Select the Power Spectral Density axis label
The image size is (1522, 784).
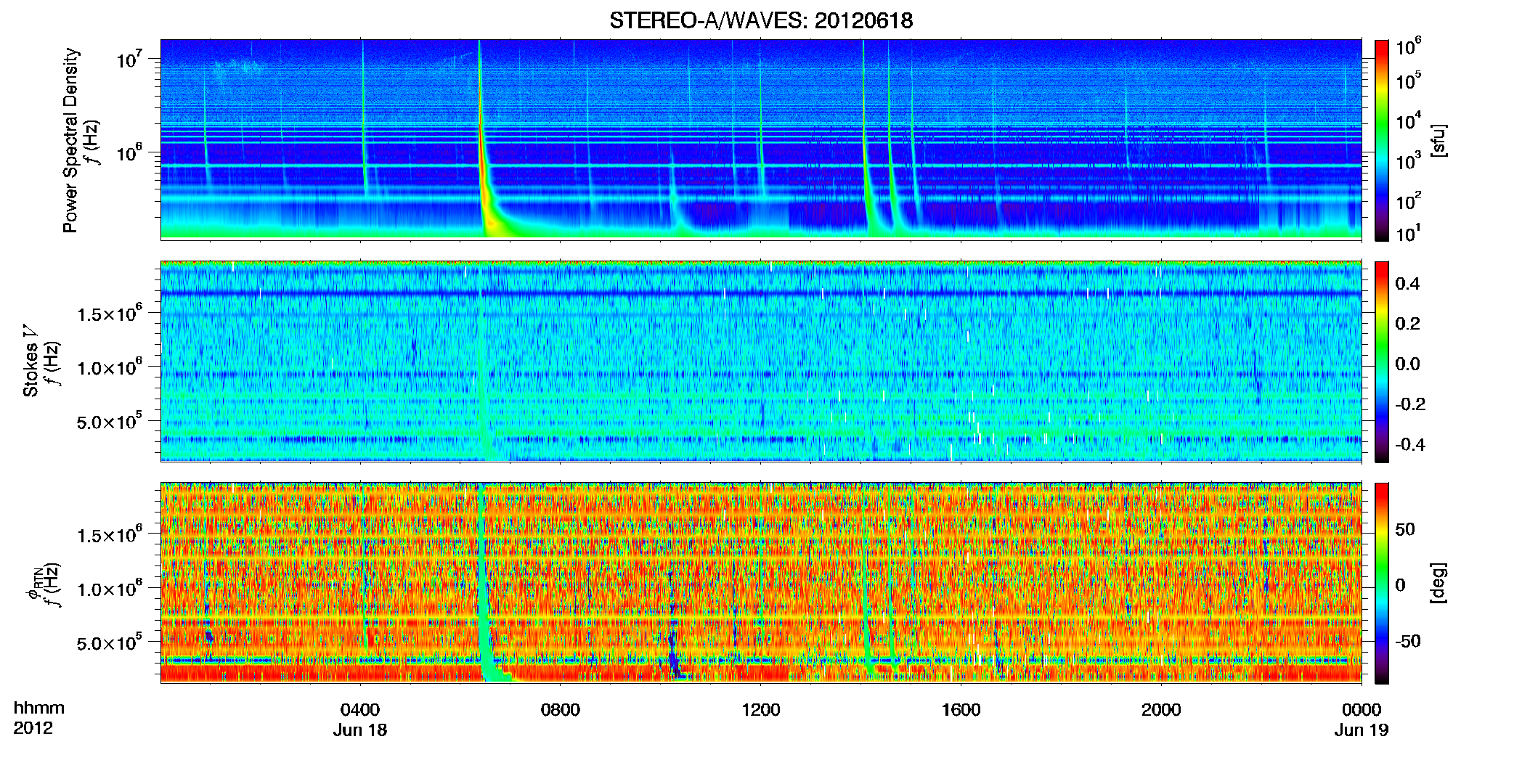pos(70,140)
